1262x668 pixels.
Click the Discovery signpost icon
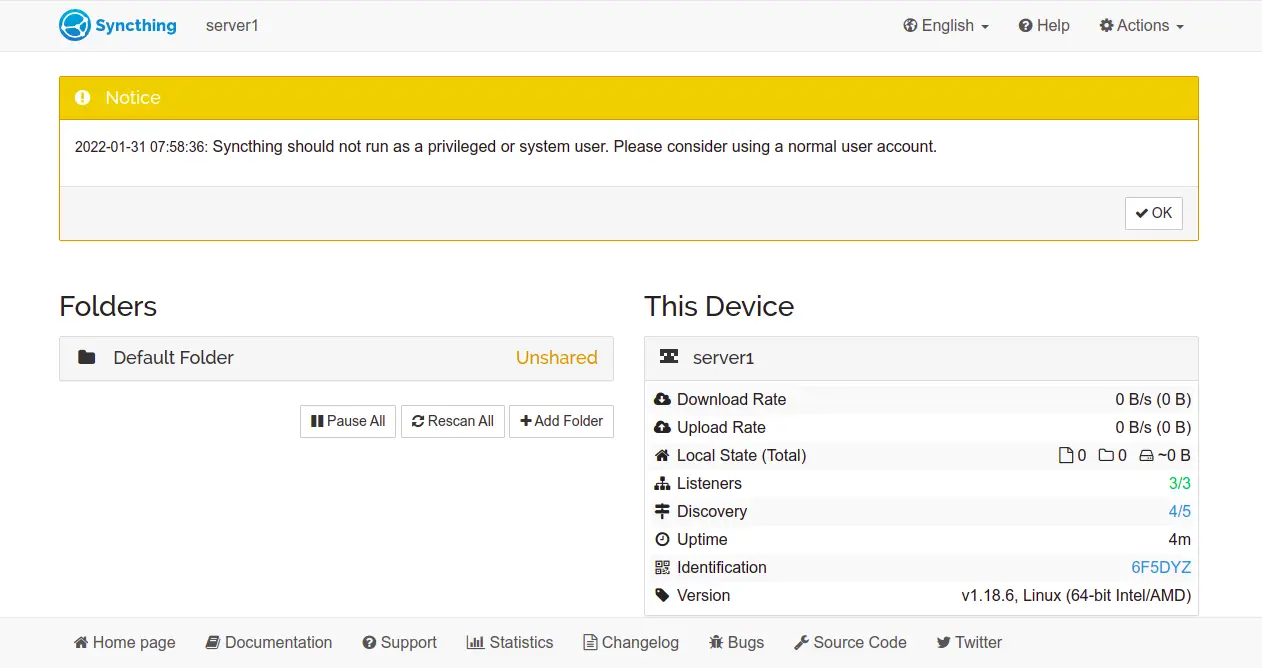tap(662, 511)
